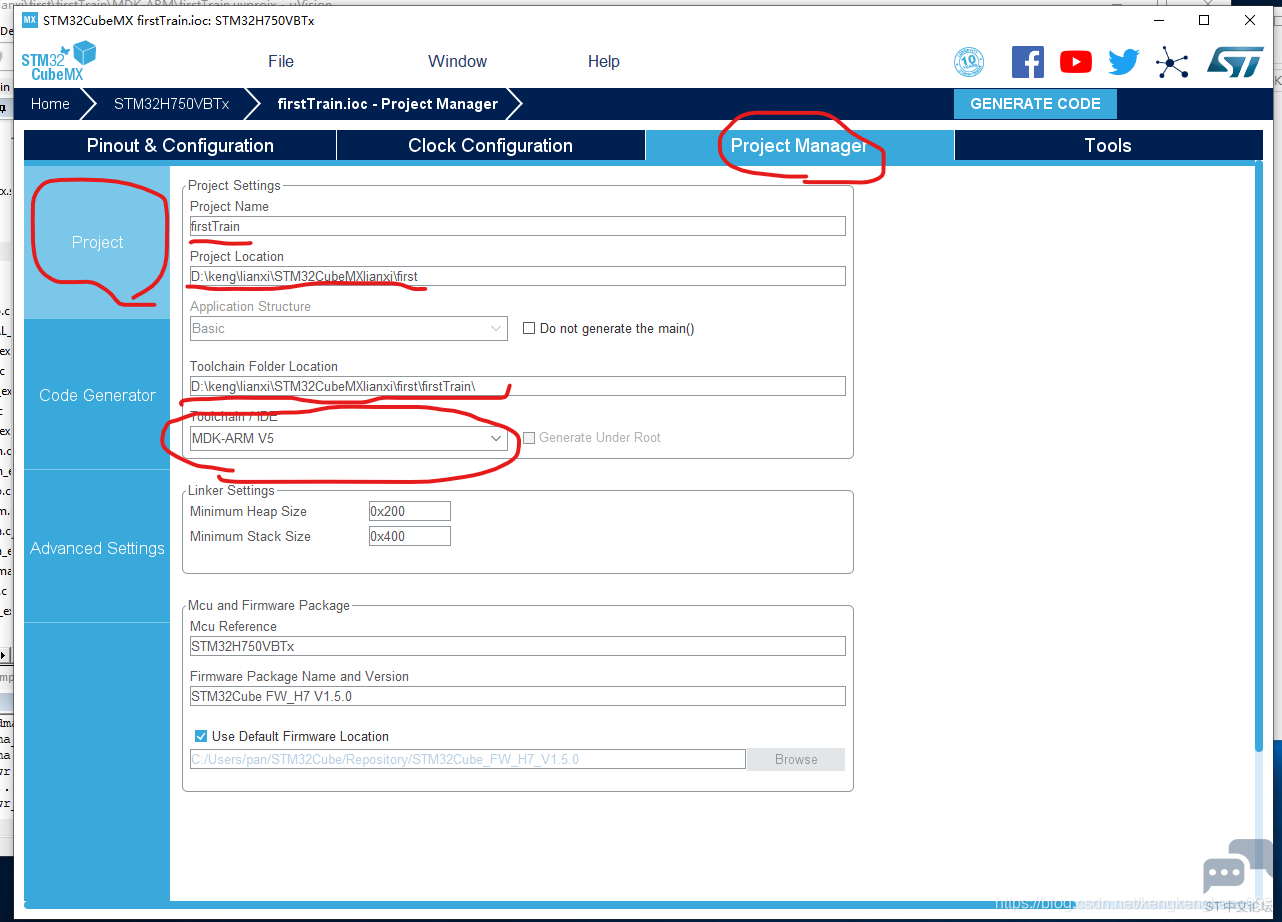Image resolution: width=1282 pixels, height=922 pixels.
Task: Click the vertical scrollbar on the right
Action: tap(1259, 458)
